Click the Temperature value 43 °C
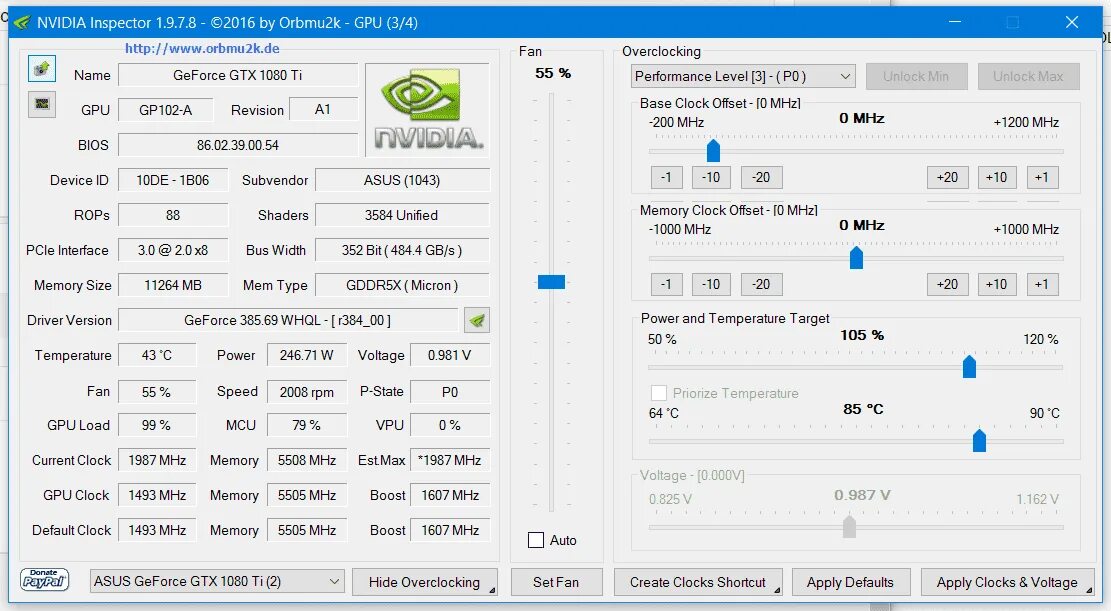Screen dimensions: 1111x611 157,355
